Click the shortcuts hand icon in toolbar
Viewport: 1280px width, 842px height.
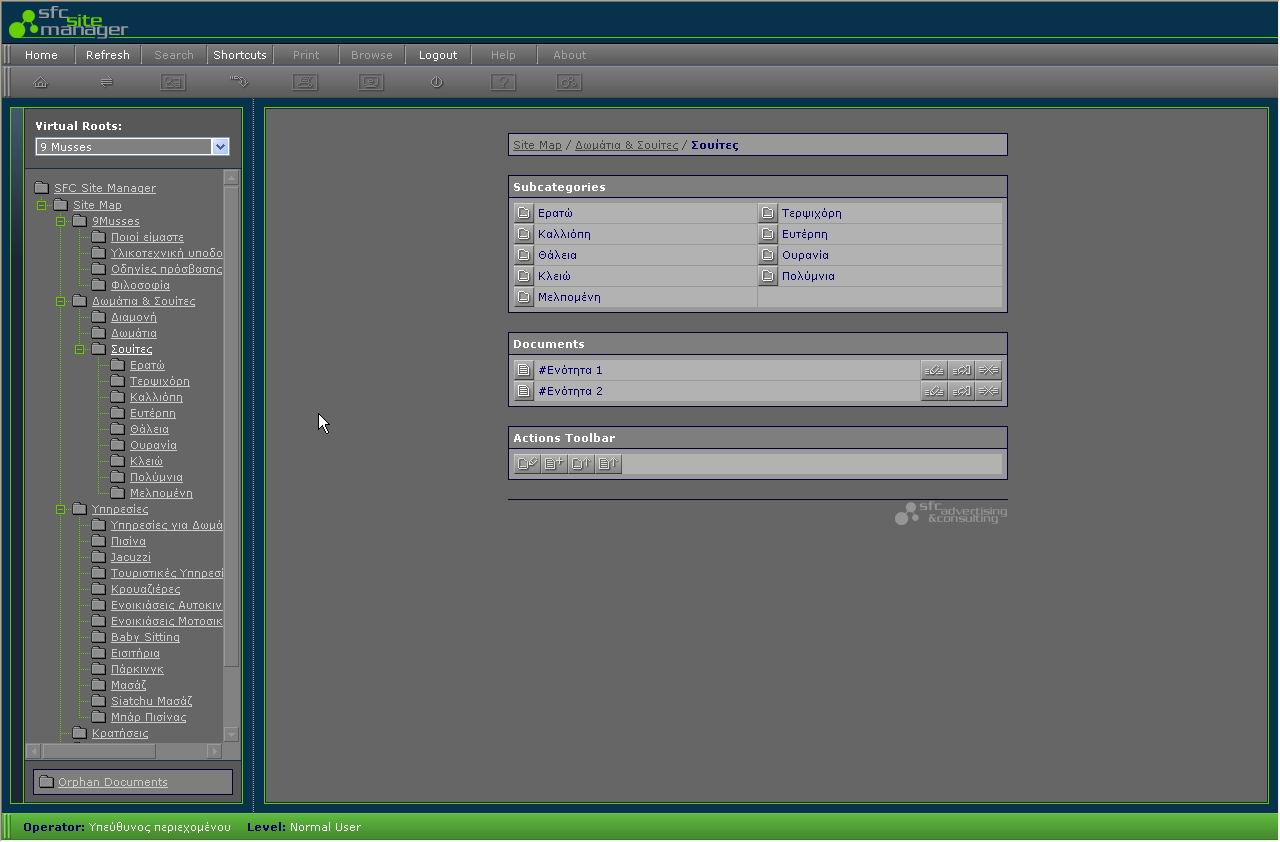pos(239,82)
